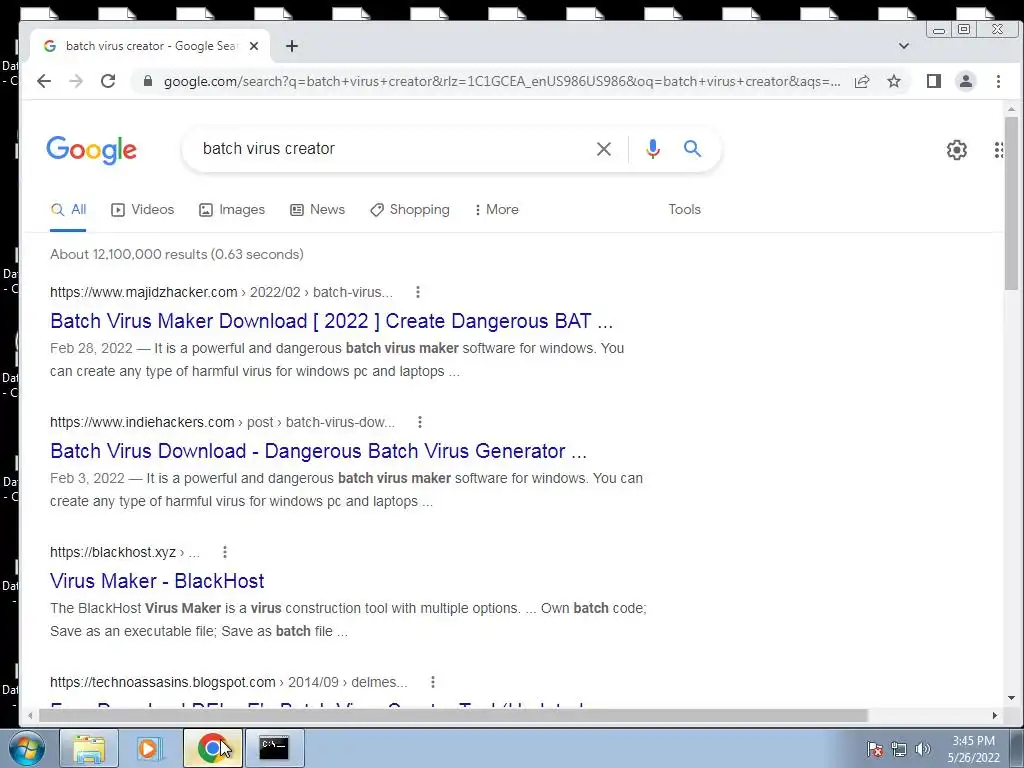The height and width of the screenshot is (768, 1024).
Task: Click the scroll right arrow
Action: [x=995, y=716]
